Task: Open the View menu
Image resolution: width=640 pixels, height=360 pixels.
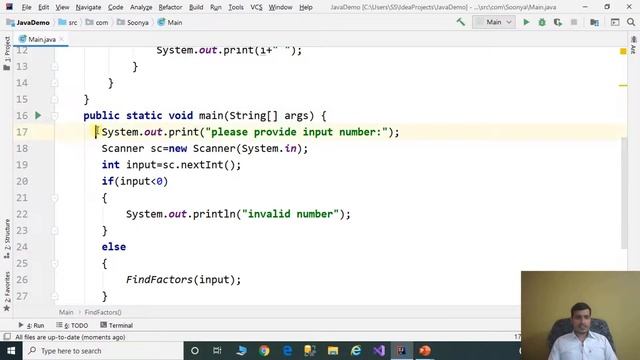Action: 62,7
